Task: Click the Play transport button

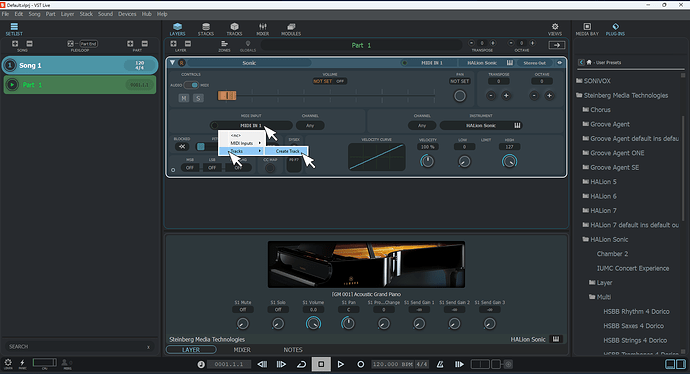Action: [341, 364]
